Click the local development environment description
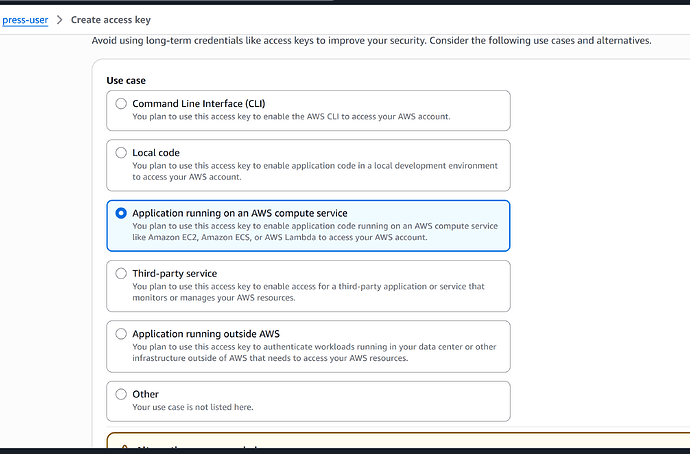Viewport: 690px width, 454px height. (315, 171)
